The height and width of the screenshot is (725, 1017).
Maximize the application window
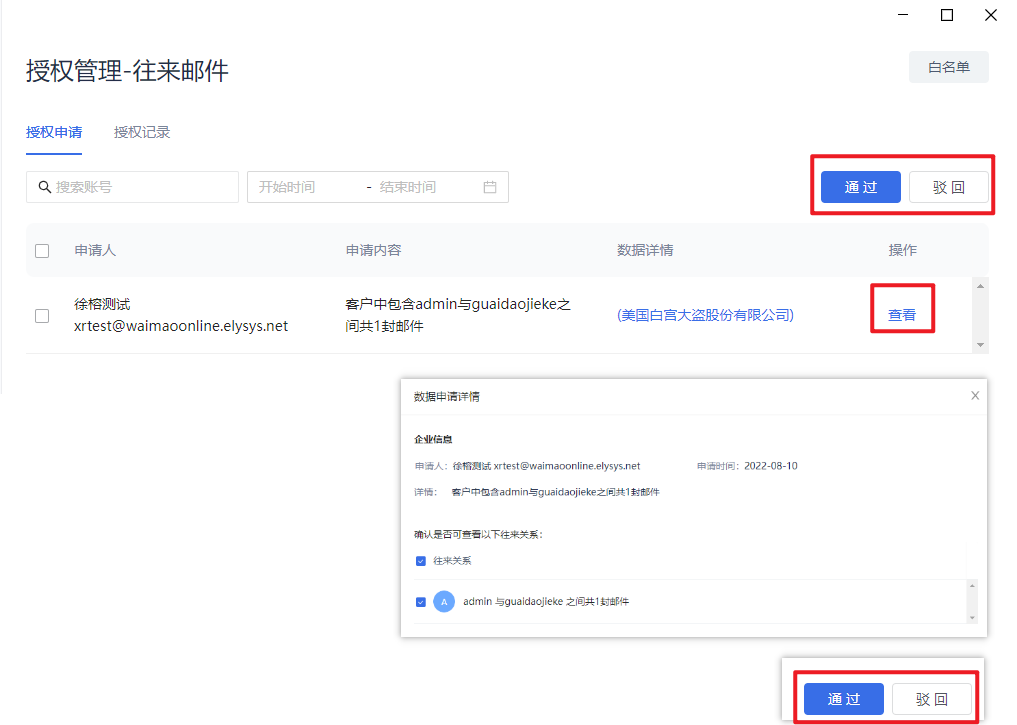(946, 15)
